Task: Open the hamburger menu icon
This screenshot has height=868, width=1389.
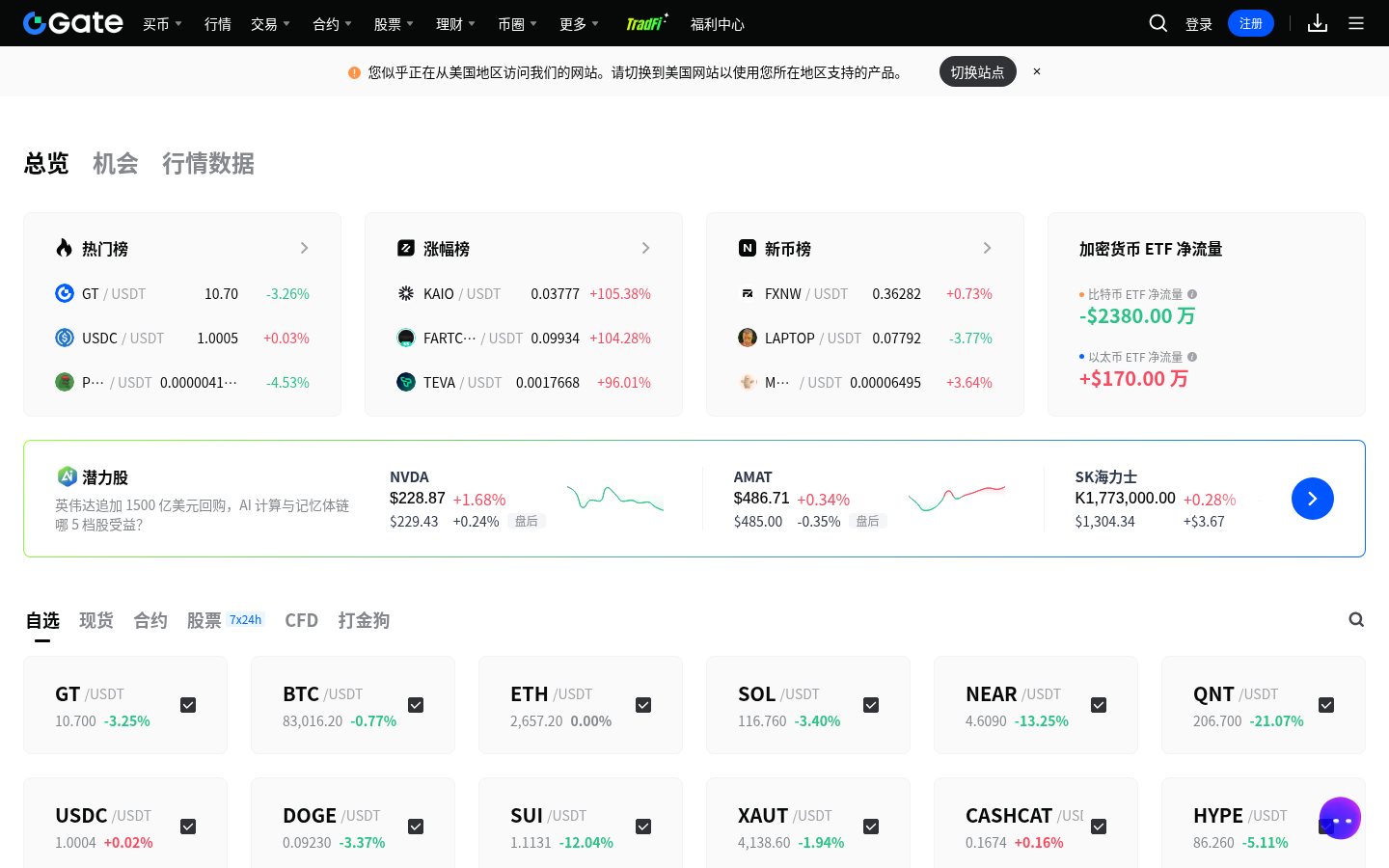Action: click(1356, 23)
